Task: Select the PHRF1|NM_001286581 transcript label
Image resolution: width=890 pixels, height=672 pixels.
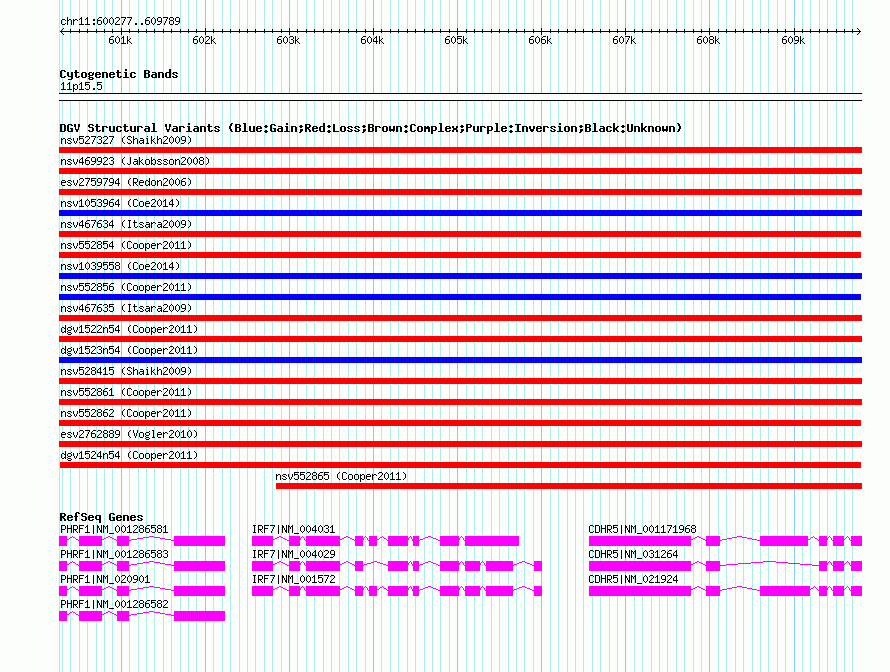Action: 114,529
